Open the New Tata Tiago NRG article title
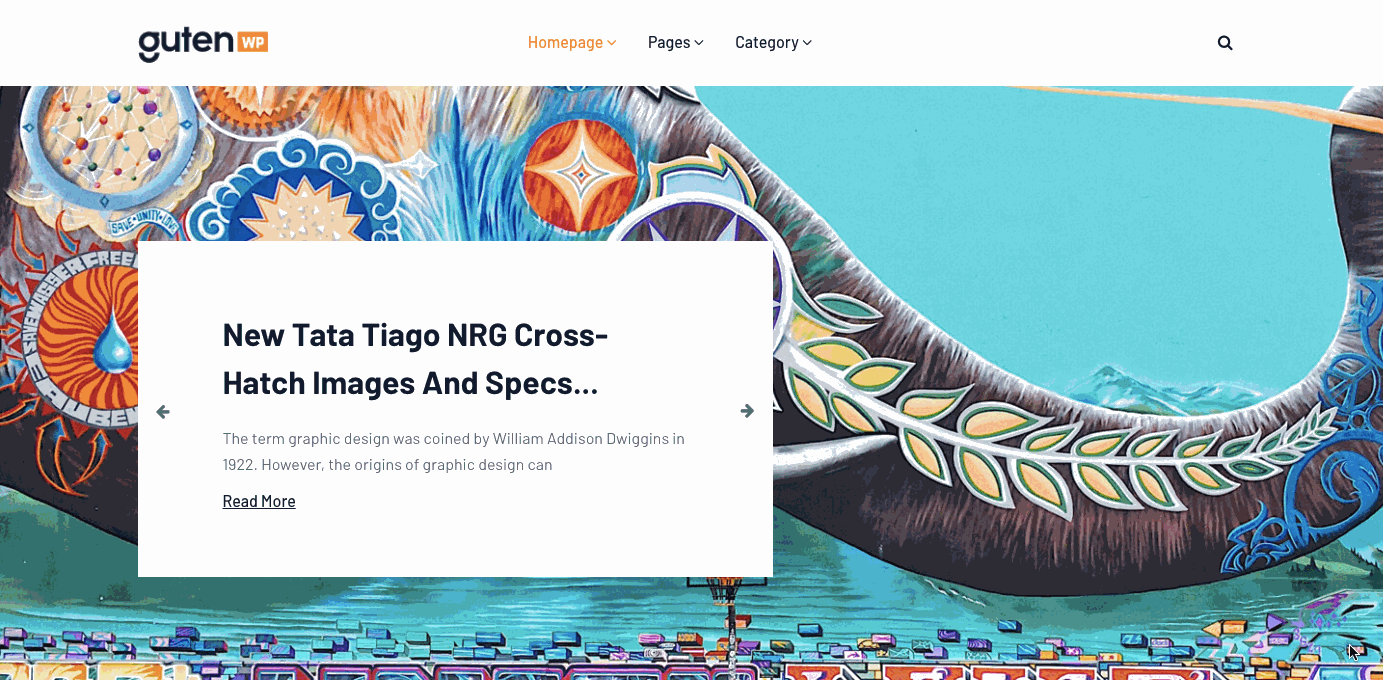1383x680 pixels. (415, 358)
